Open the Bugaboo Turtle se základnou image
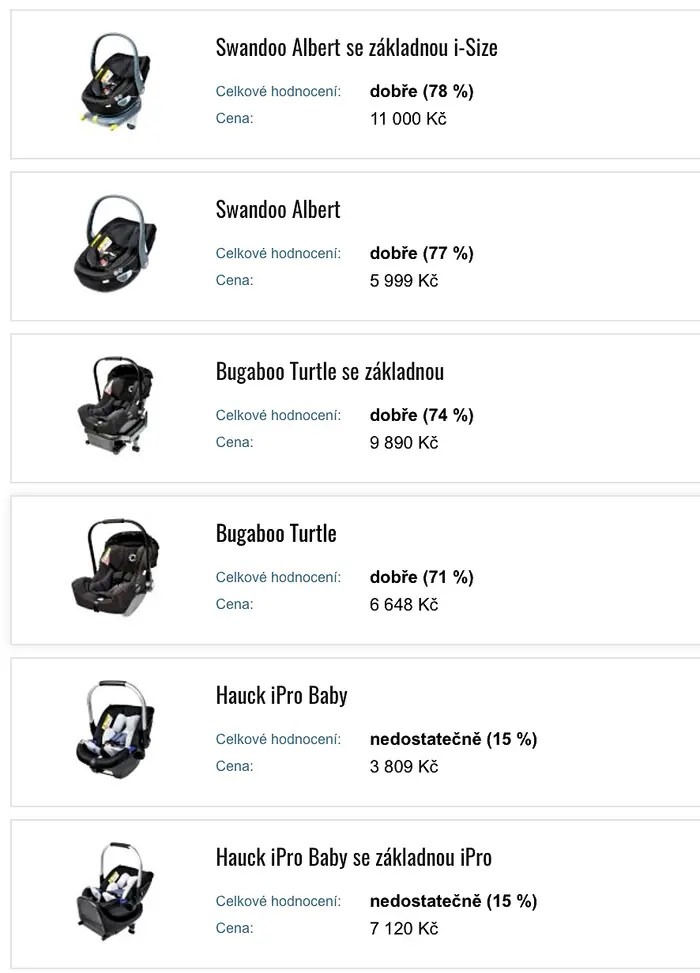Screen dimensions: 700x973 point(115,406)
